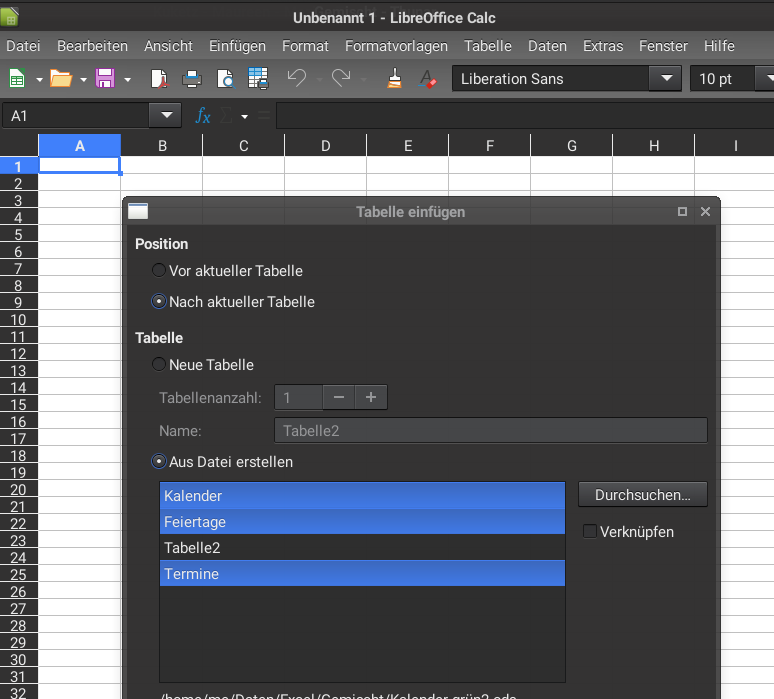Select column H header
The image size is (774, 699).
654,146
